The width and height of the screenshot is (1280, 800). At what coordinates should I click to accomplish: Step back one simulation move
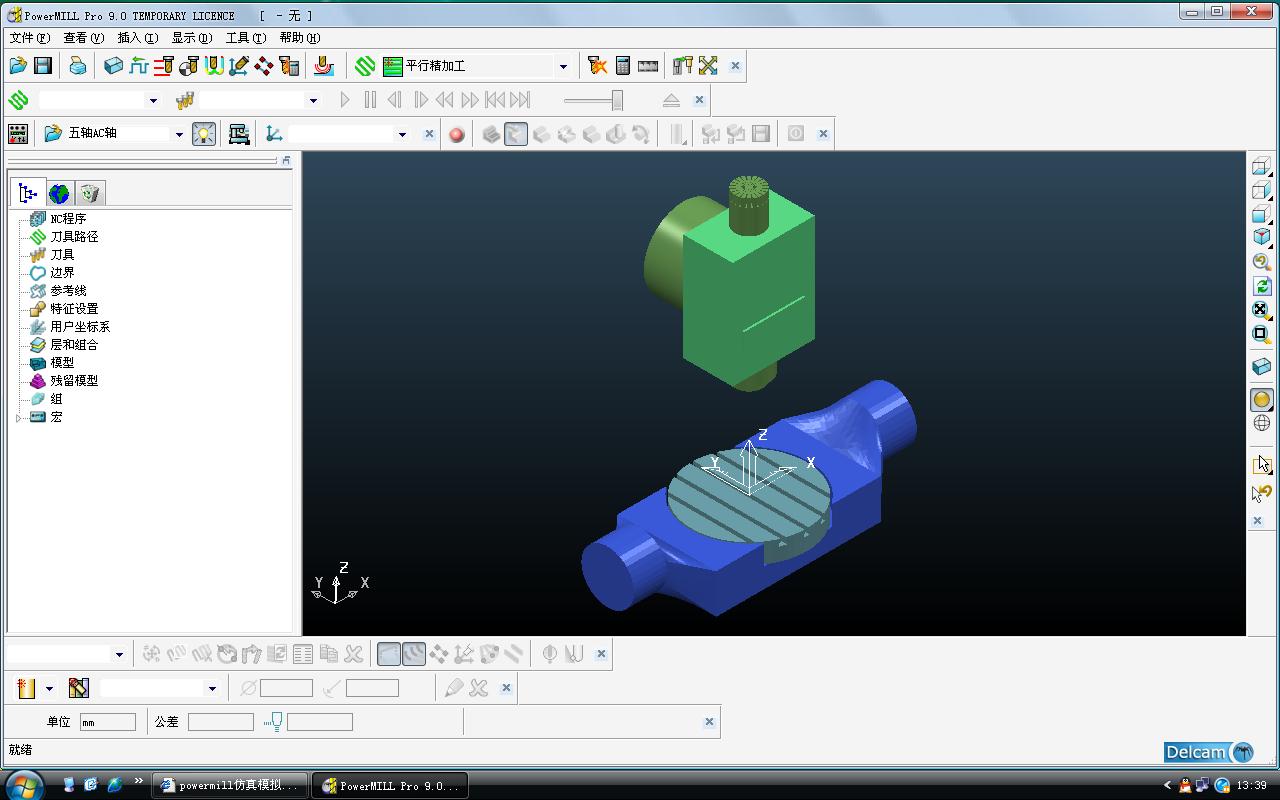(395, 100)
